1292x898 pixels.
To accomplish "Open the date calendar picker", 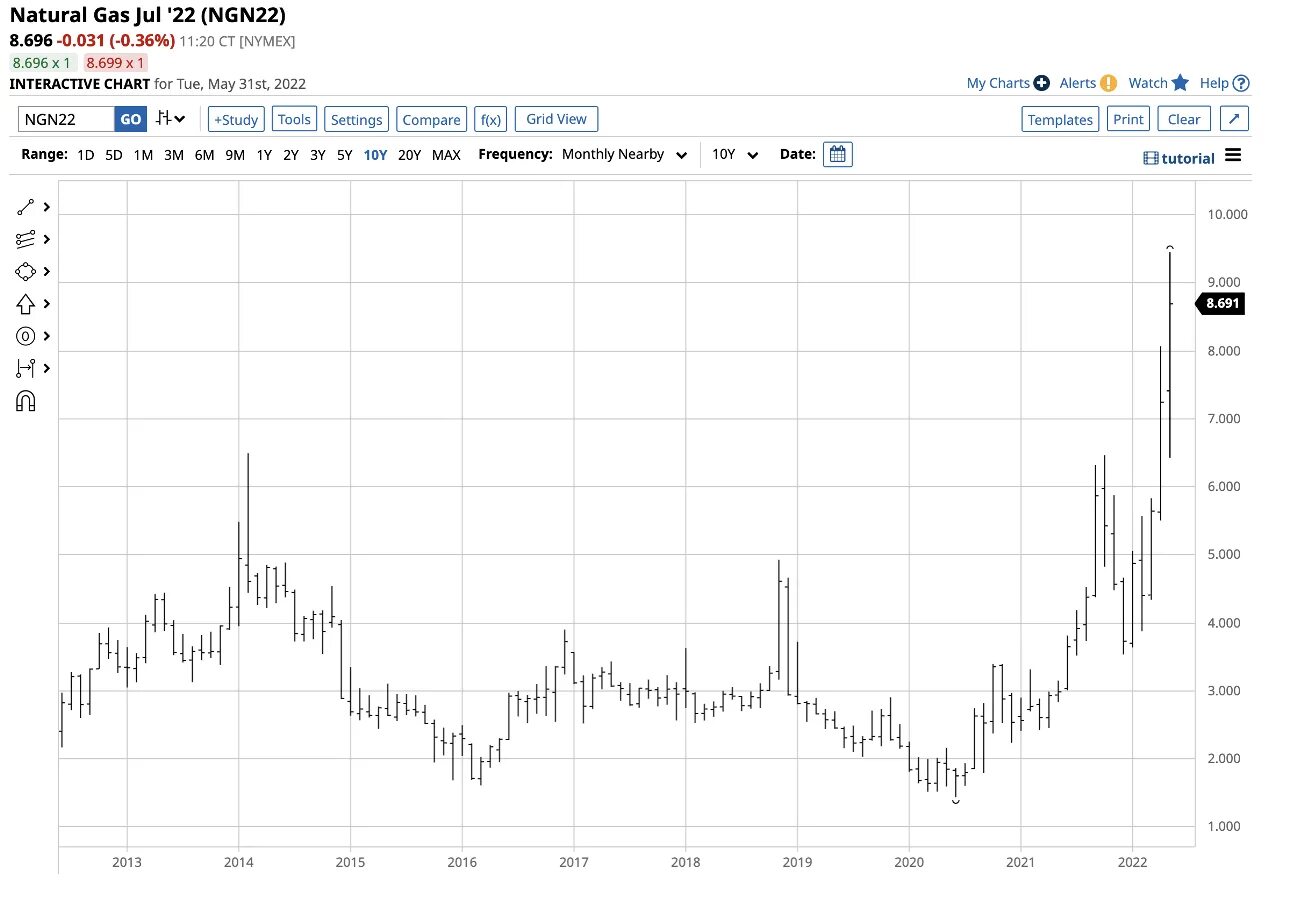I will coord(838,155).
